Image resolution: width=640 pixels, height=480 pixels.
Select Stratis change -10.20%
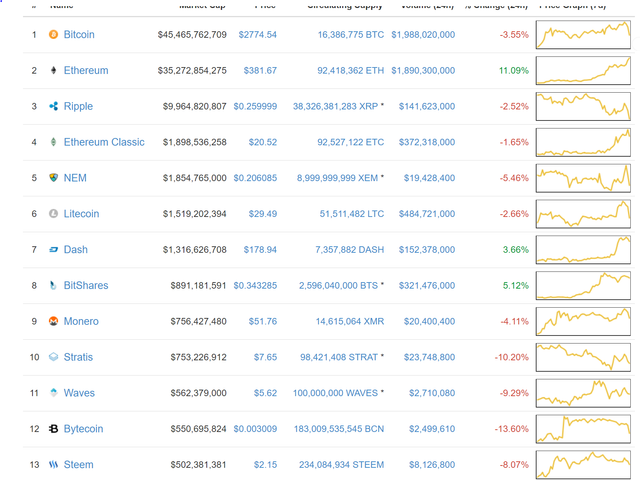[x=512, y=357]
